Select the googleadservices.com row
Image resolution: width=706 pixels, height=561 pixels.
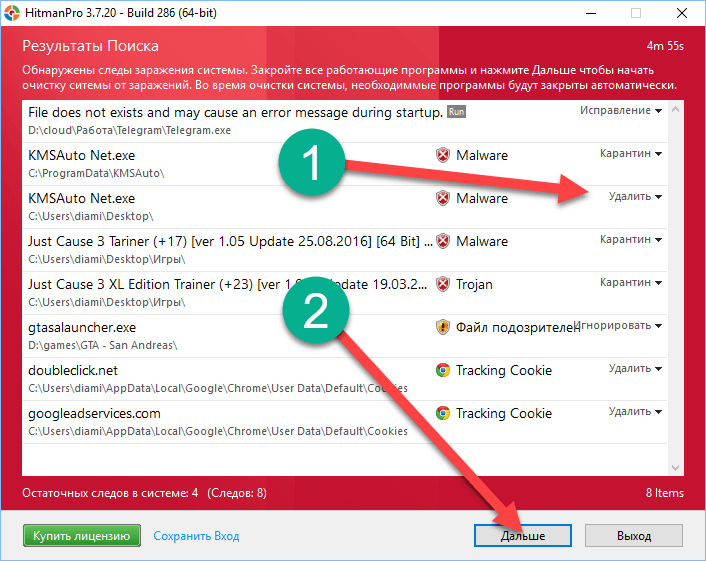(344, 422)
